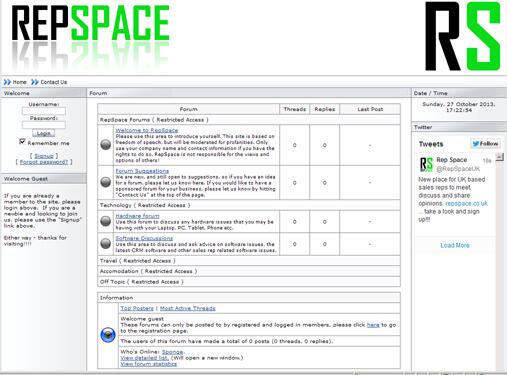Image resolution: width=507 pixels, height=375 pixels.
Task: Open the Home menu link
Action: tap(19, 82)
